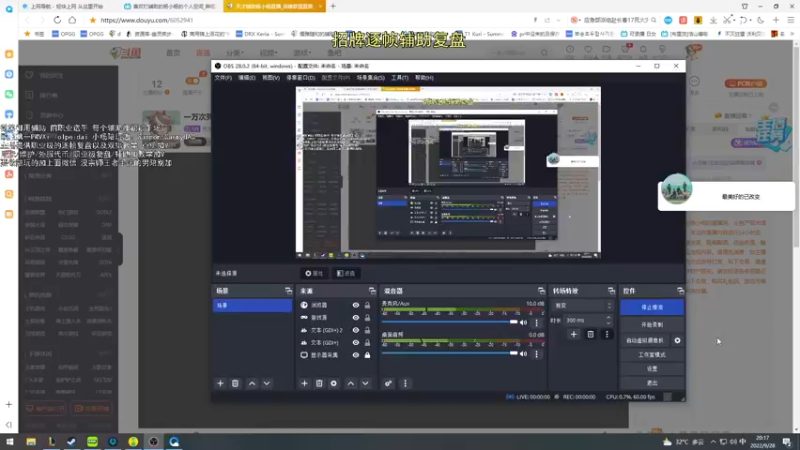Pop out the Audio Mixer dock panel

[541, 291]
